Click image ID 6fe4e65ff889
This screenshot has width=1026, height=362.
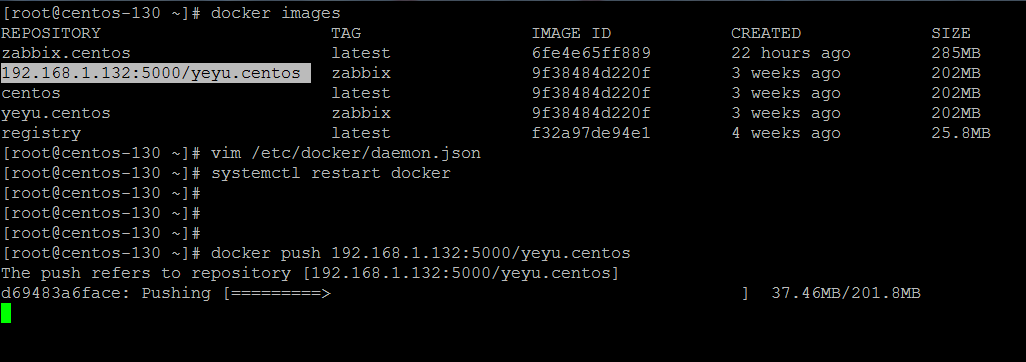pyautogui.click(x=592, y=53)
